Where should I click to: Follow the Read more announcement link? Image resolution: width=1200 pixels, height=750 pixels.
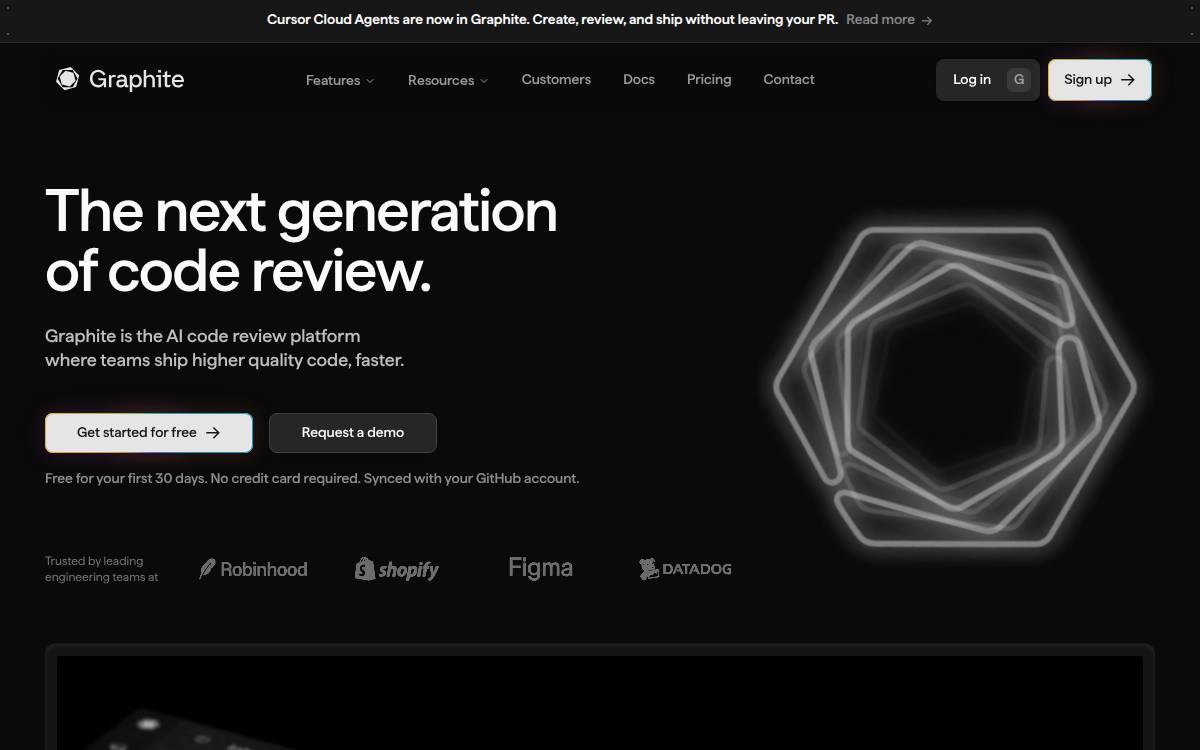click(889, 20)
